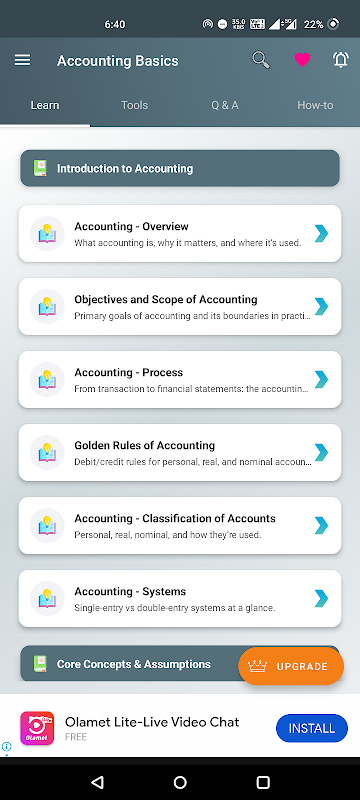Tap the chevron next to Accounting - Systems

coord(321,598)
